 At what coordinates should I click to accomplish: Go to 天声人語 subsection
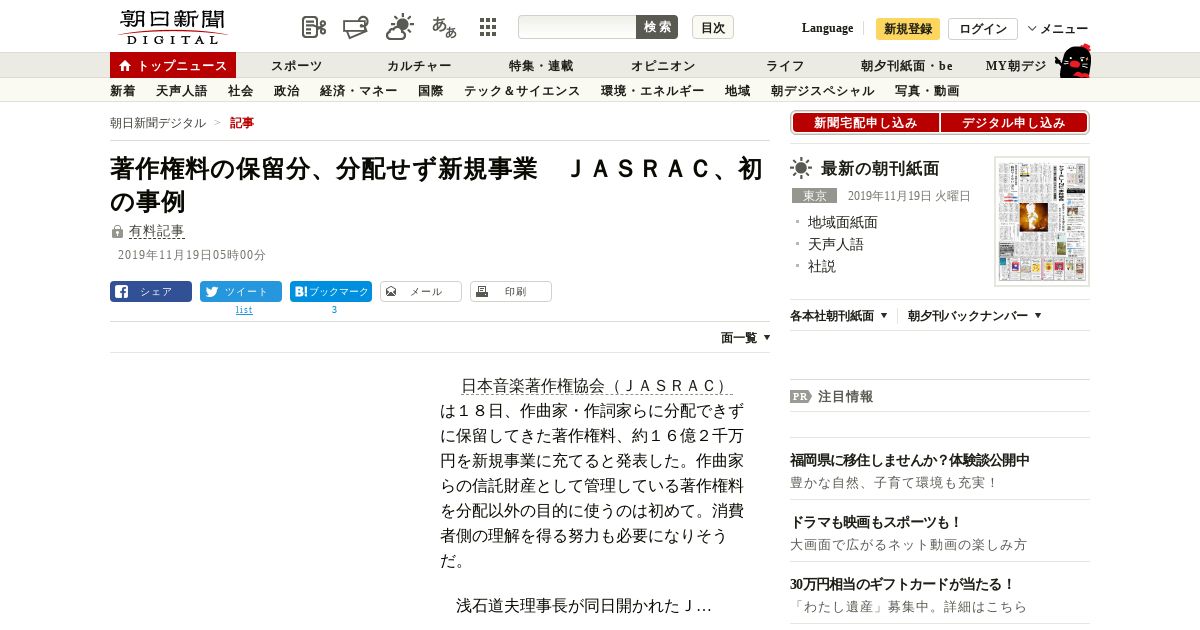182,91
